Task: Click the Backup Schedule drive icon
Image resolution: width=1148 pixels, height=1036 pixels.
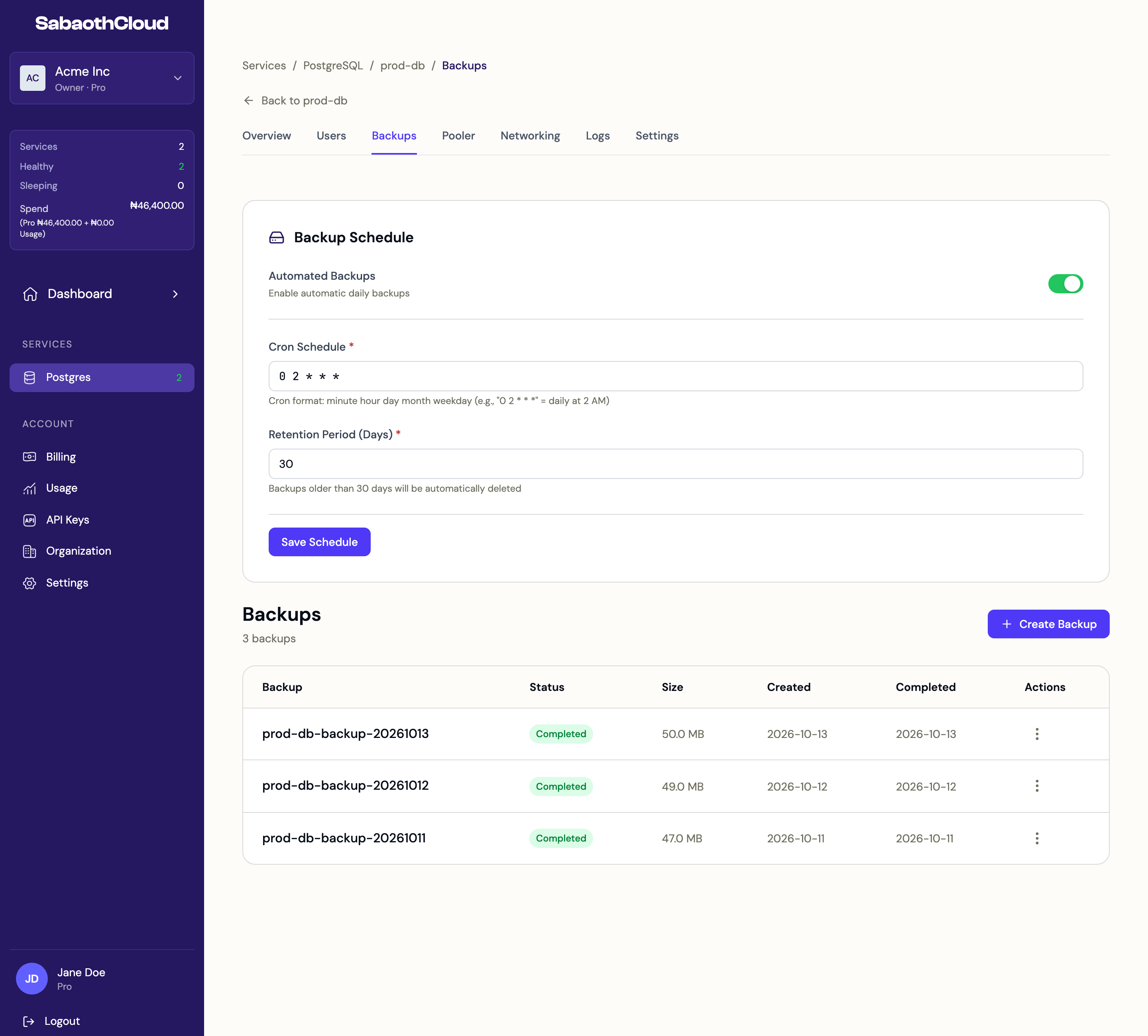Action: point(277,237)
